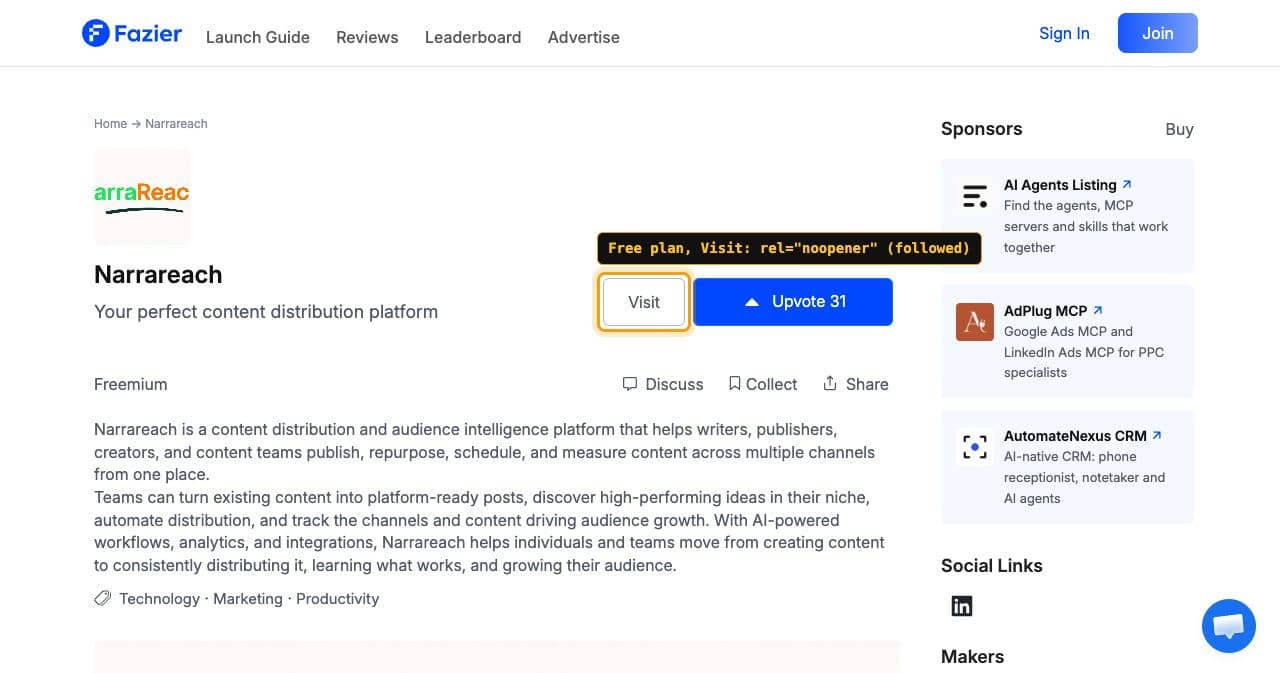Click tagline "Your perfect content distribution platform"
The image size is (1280, 673).
[x=266, y=312]
